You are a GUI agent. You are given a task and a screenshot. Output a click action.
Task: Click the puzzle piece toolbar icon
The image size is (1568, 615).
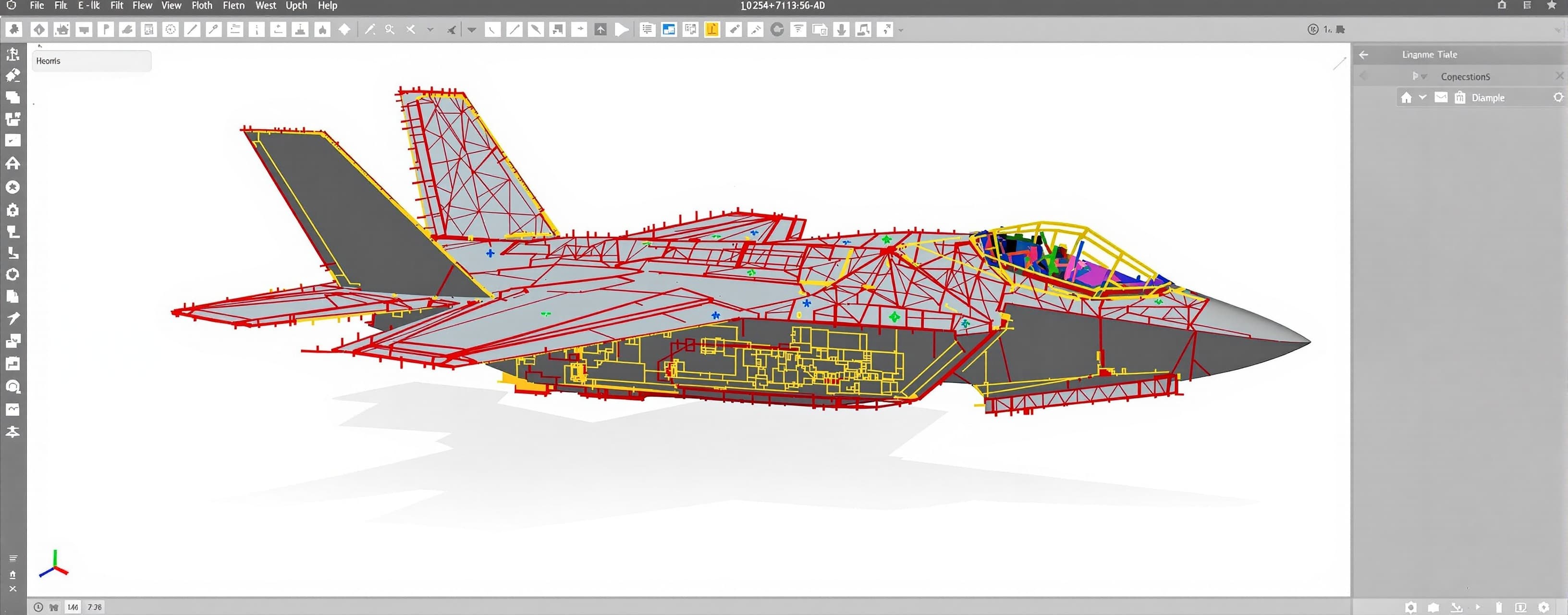pyautogui.click(x=14, y=29)
